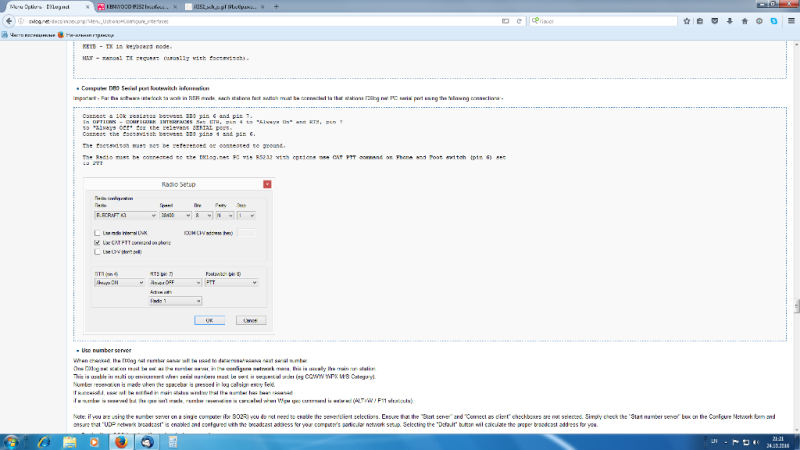Close the if232_sch_p.gif tab
800x450 pixels.
(x=263, y=7)
